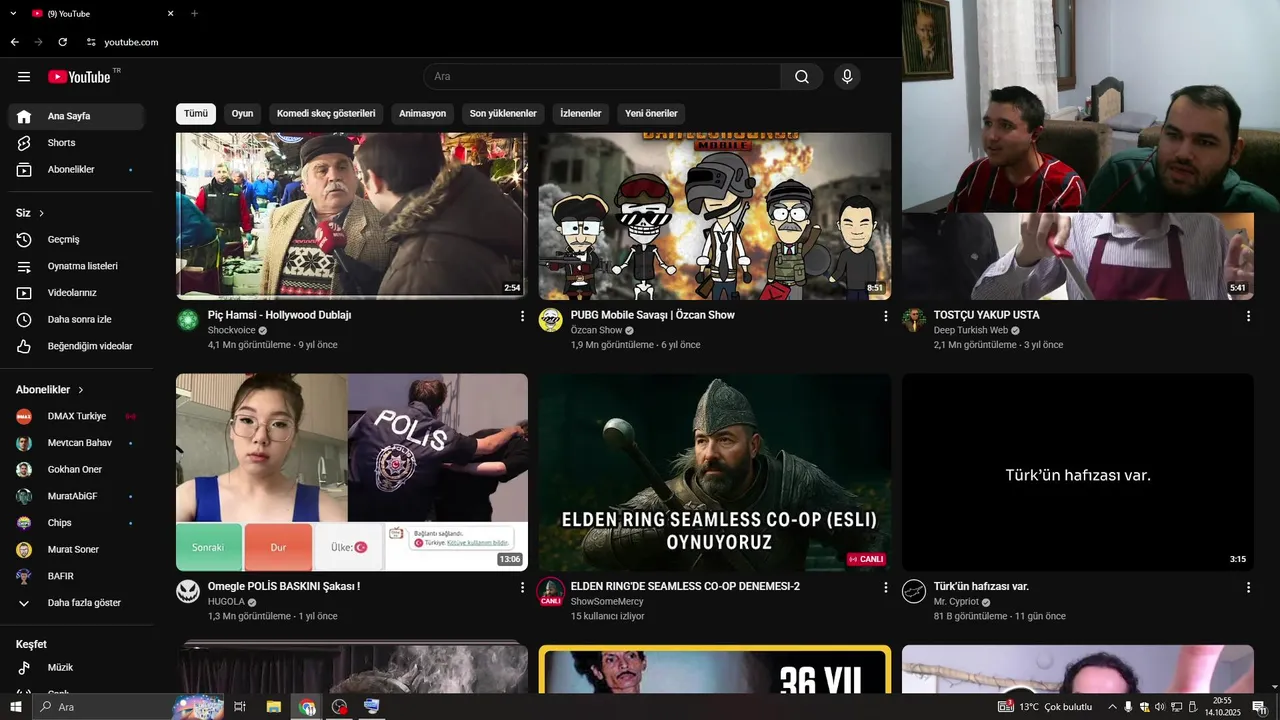Click the YouTube logo
The height and width of the screenshot is (720, 1280).
click(79, 77)
